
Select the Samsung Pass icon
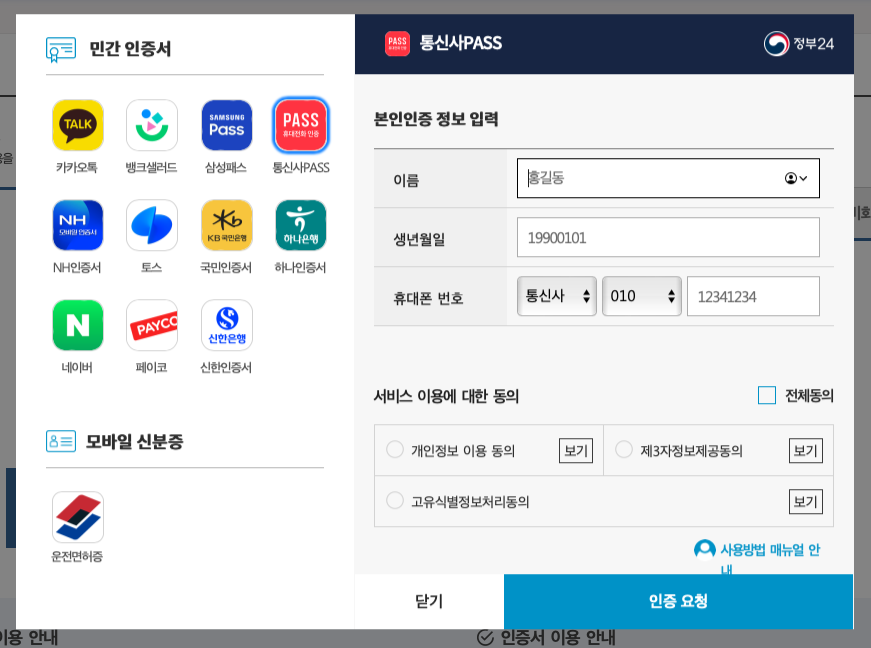tap(227, 125)
